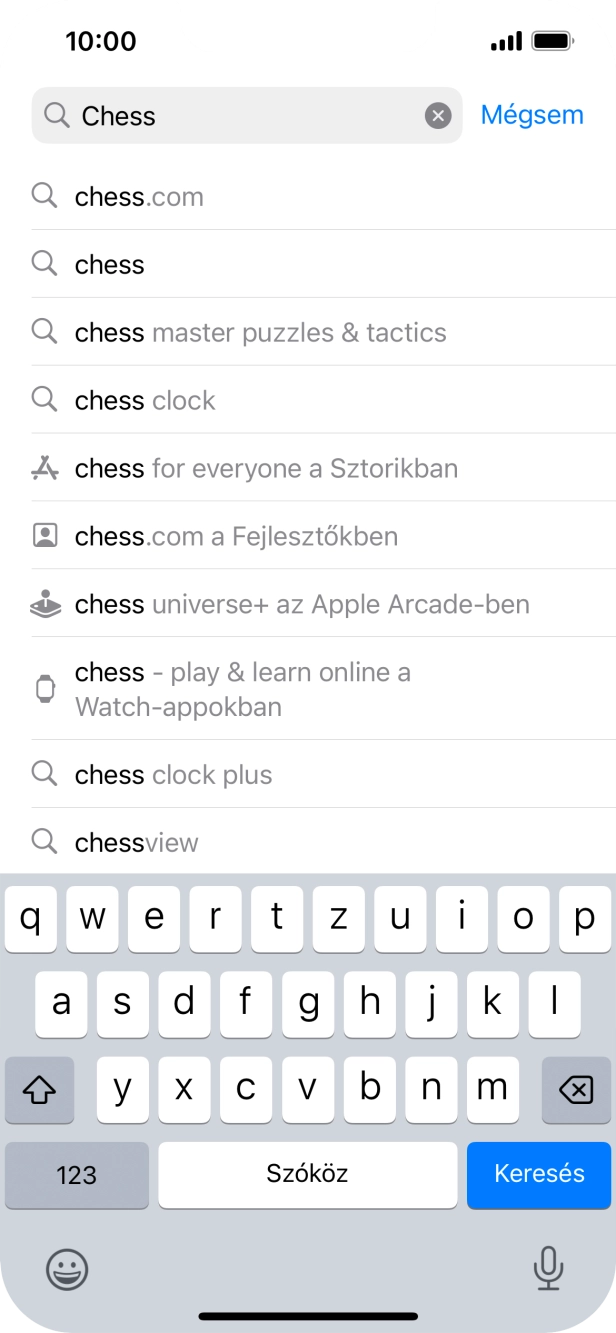Open the emoji keyboard
This screenshot has height=1333, width=616.
coord(66,1270)
